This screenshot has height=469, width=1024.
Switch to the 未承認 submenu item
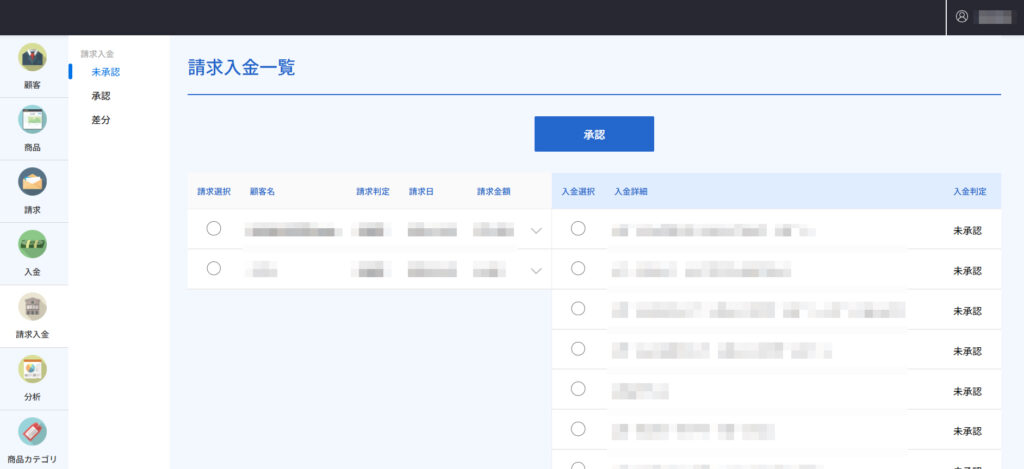tap(105, 72)
